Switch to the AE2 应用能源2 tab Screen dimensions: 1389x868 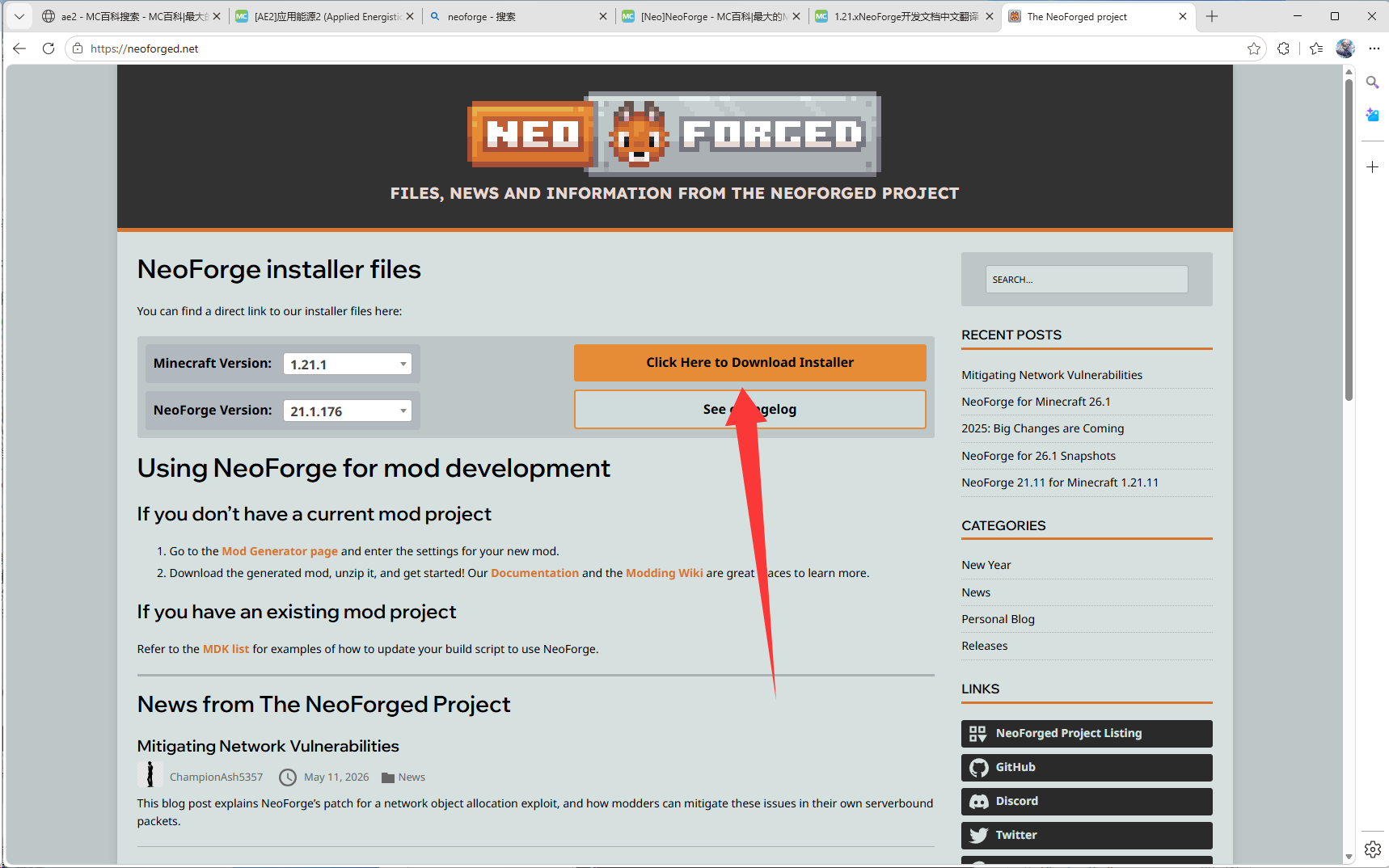tap(324, 16)
